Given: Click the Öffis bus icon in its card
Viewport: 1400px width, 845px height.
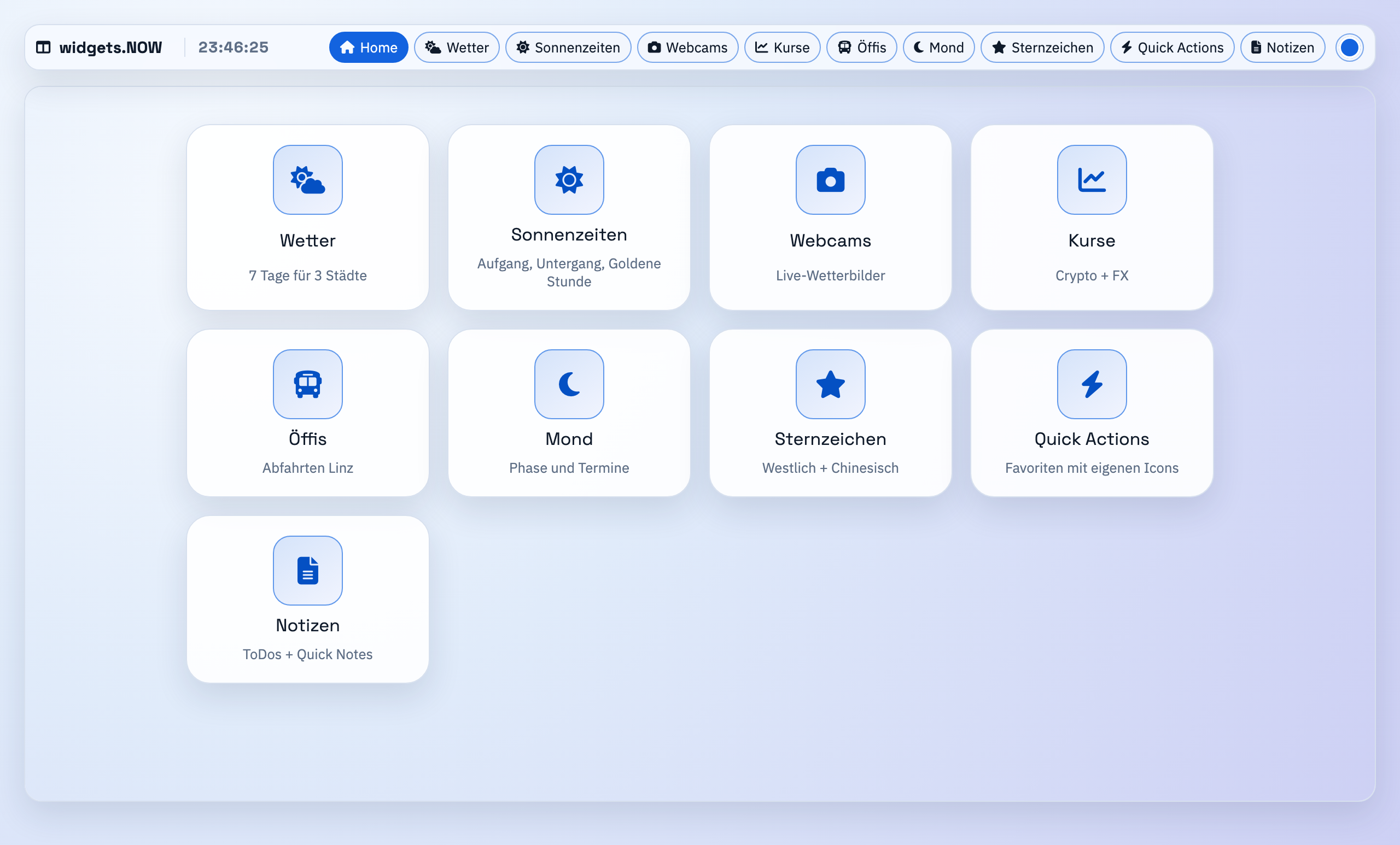Looking at the screenshot, I should [x=307, y=384].
